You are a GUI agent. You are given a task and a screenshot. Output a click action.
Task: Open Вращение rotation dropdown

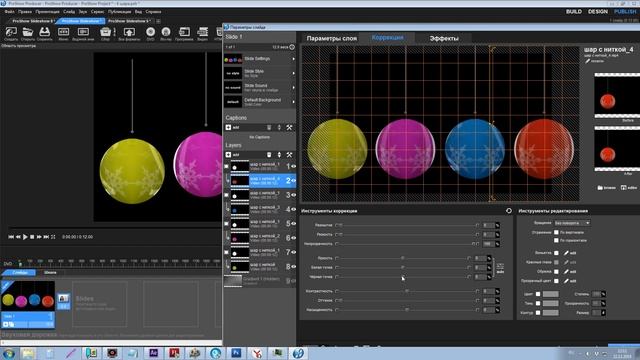572,223
